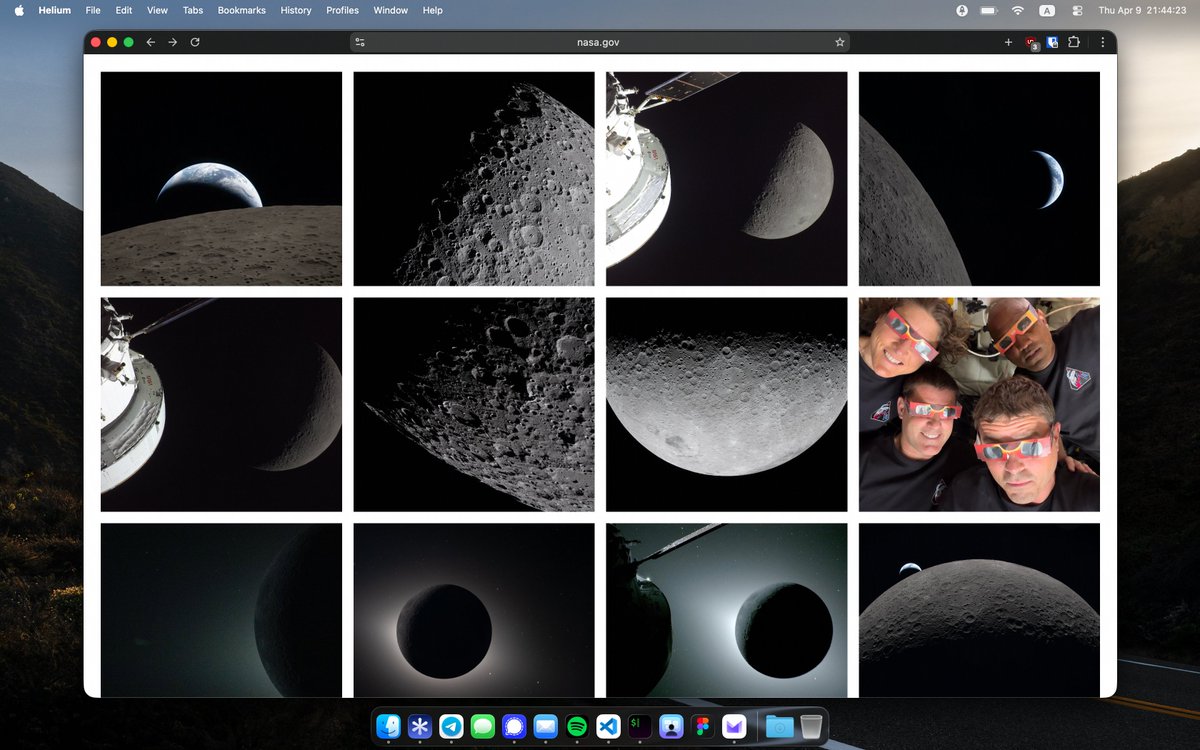Open Telegram from the Dock
Screen dimensions: 1200x750
tap(451, 727)
